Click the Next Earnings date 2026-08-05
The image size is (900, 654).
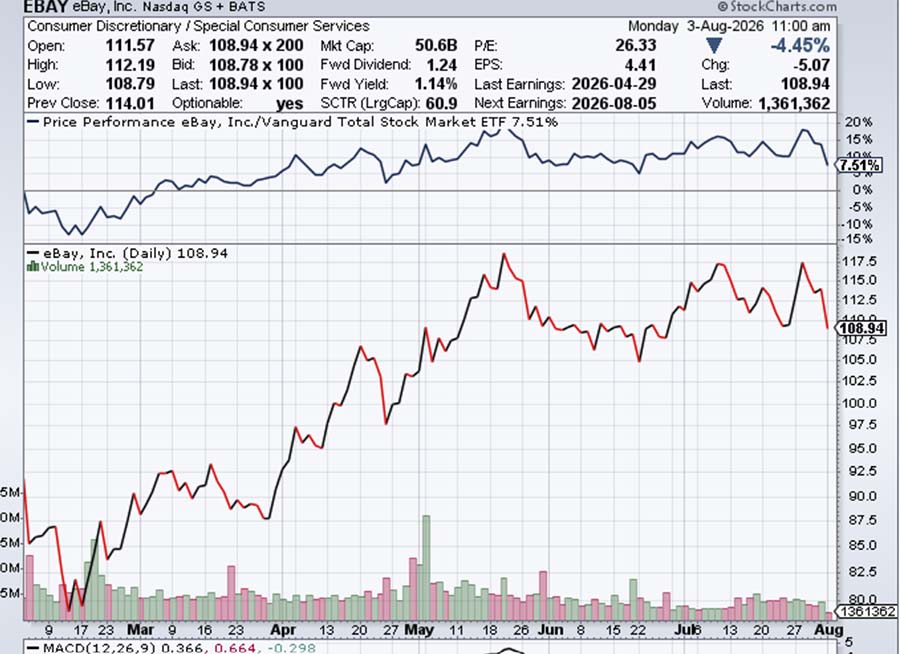click(614, 103)
